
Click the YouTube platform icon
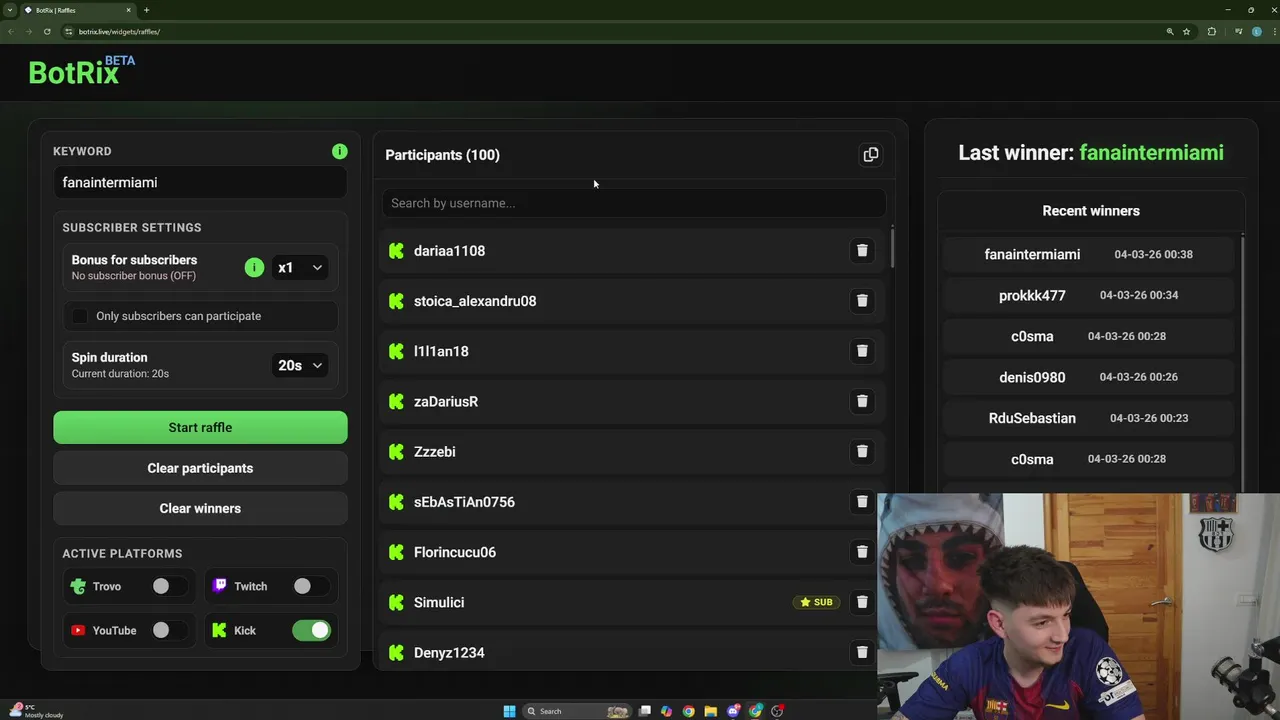[78, 630]
